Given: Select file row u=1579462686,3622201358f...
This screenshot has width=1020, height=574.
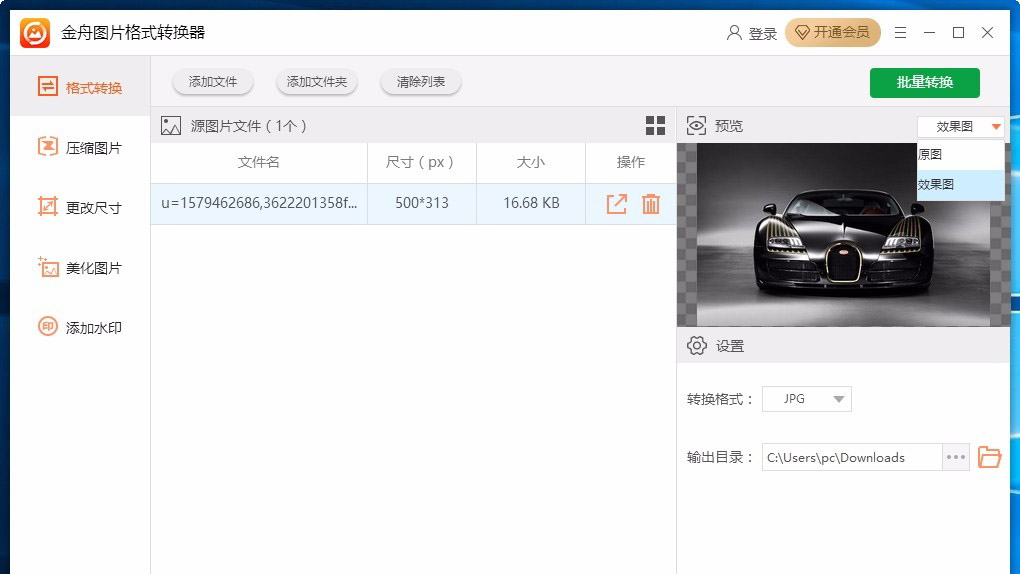Looking at the screenshot, I should 413,204.
